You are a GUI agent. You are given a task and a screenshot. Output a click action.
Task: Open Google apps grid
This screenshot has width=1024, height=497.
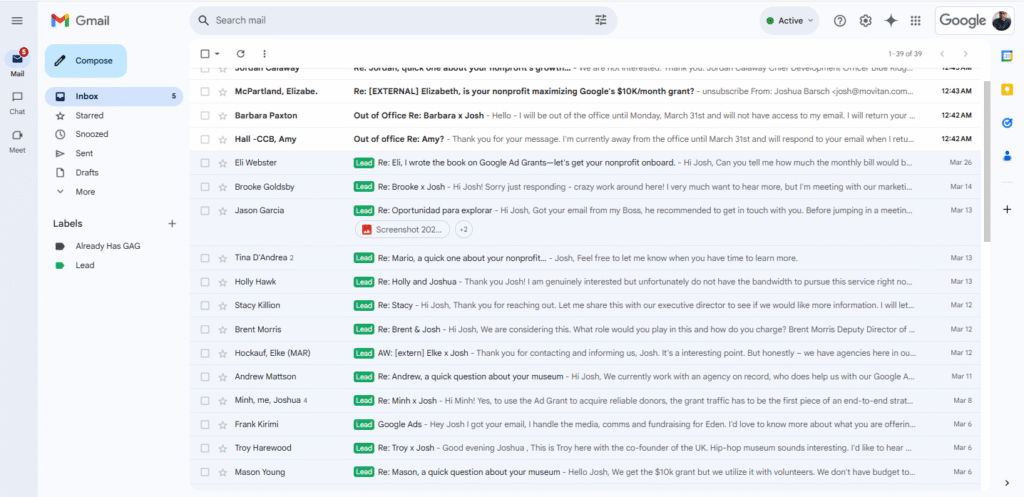[915, 21]
